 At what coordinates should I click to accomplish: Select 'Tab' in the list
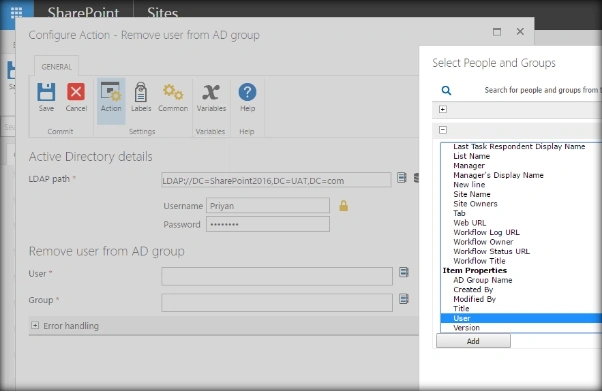click(x=459, y=213)
